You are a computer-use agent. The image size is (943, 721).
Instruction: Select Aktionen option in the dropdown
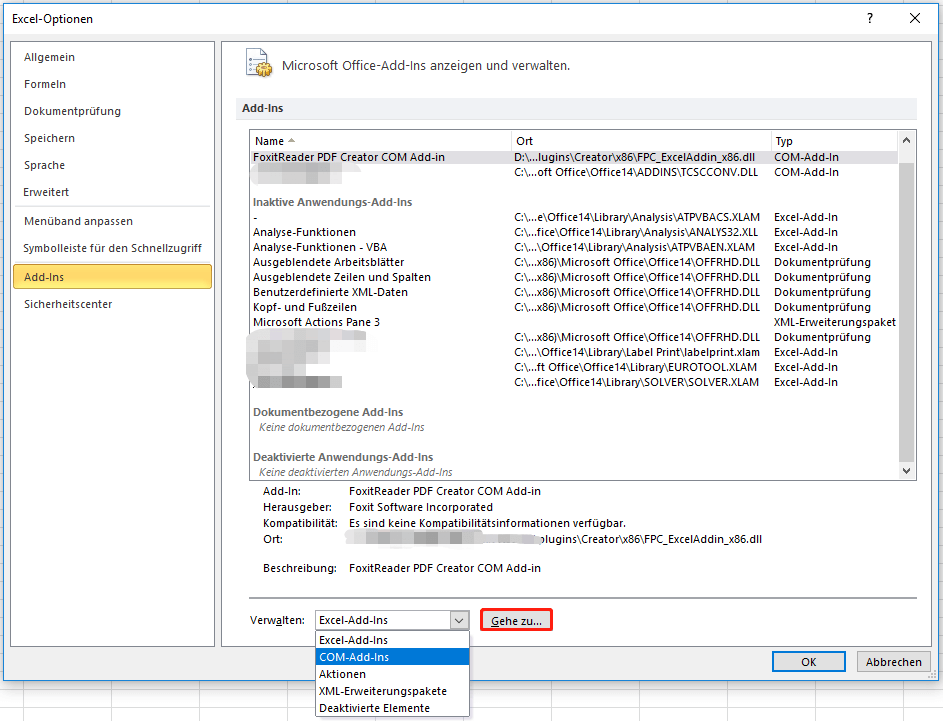click(x=342, y=674)
